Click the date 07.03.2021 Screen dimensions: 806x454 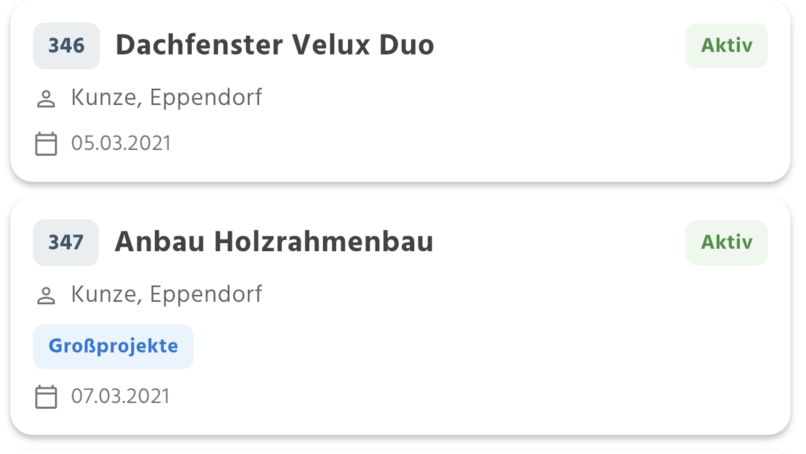[x=121, y=396]
